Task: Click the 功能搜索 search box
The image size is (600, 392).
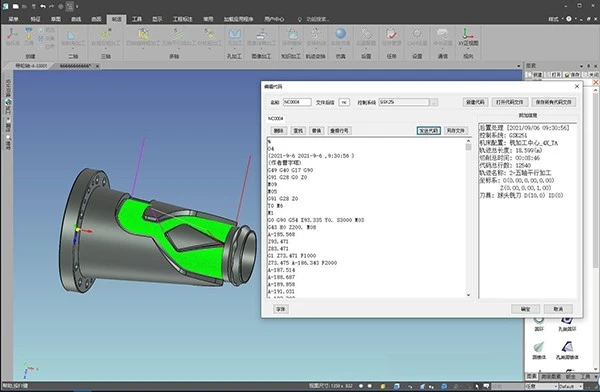Action: pos(314,19)
